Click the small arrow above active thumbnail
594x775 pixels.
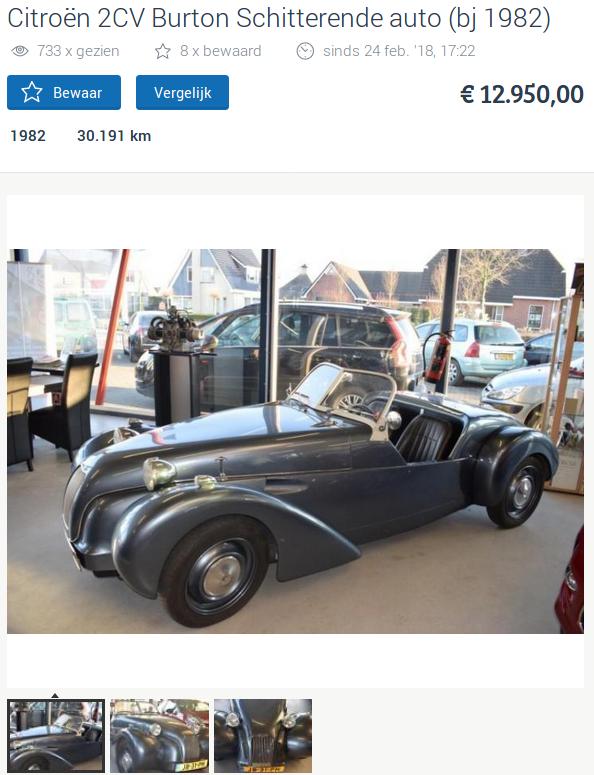click(x=55, y=695)
